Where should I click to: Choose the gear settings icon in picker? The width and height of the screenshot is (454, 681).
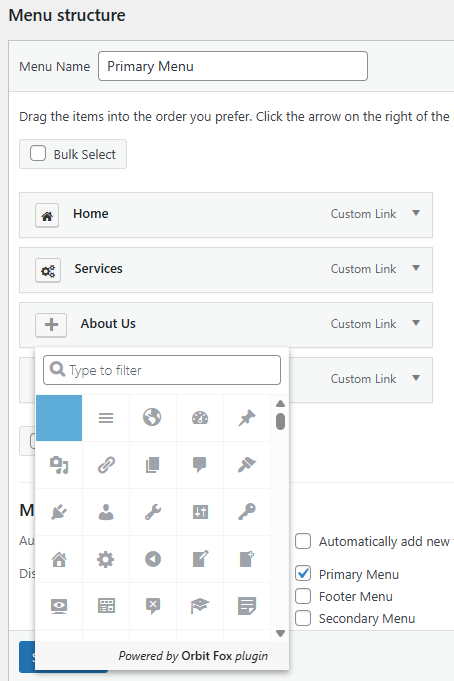point(106,559)
